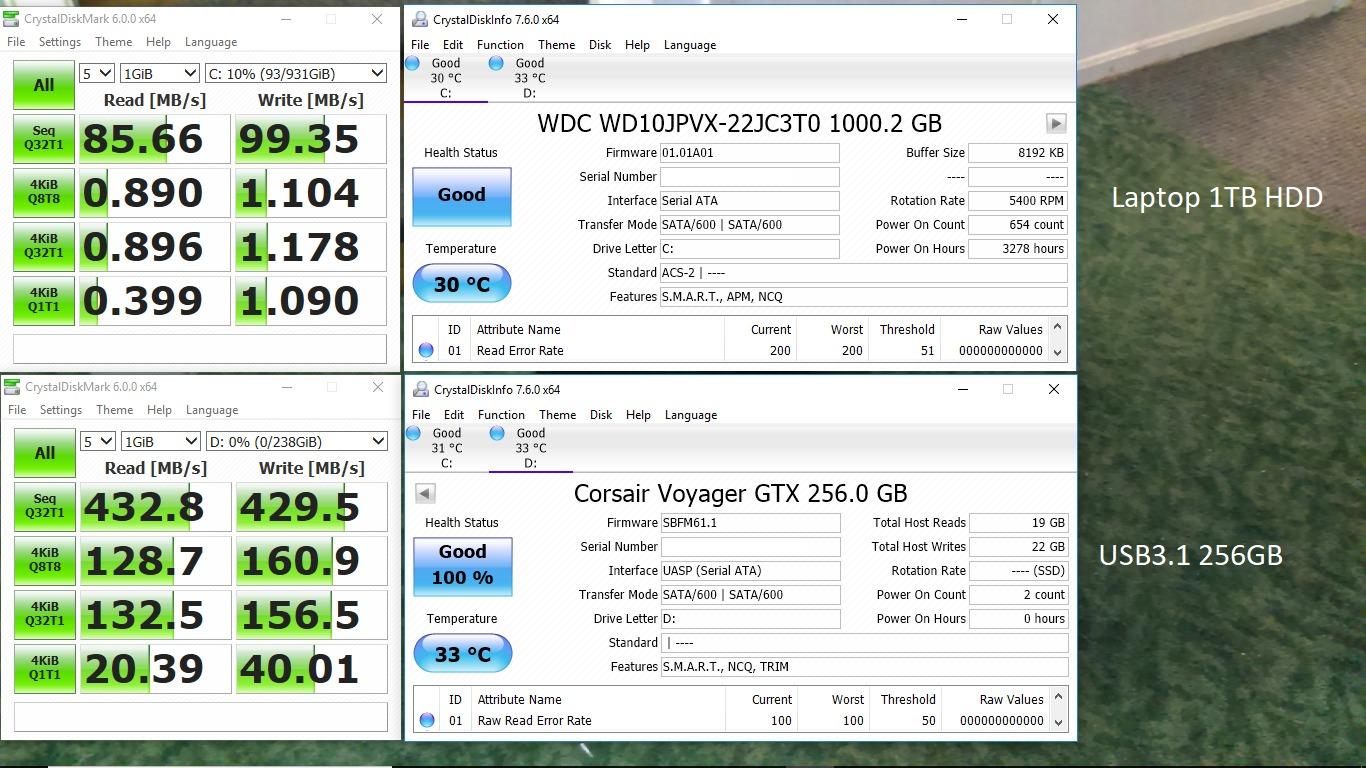The height and width of the screenshot is (768, 1366).
Task: Click Attribute Name column header in WDC list
Action: point(518,330)
